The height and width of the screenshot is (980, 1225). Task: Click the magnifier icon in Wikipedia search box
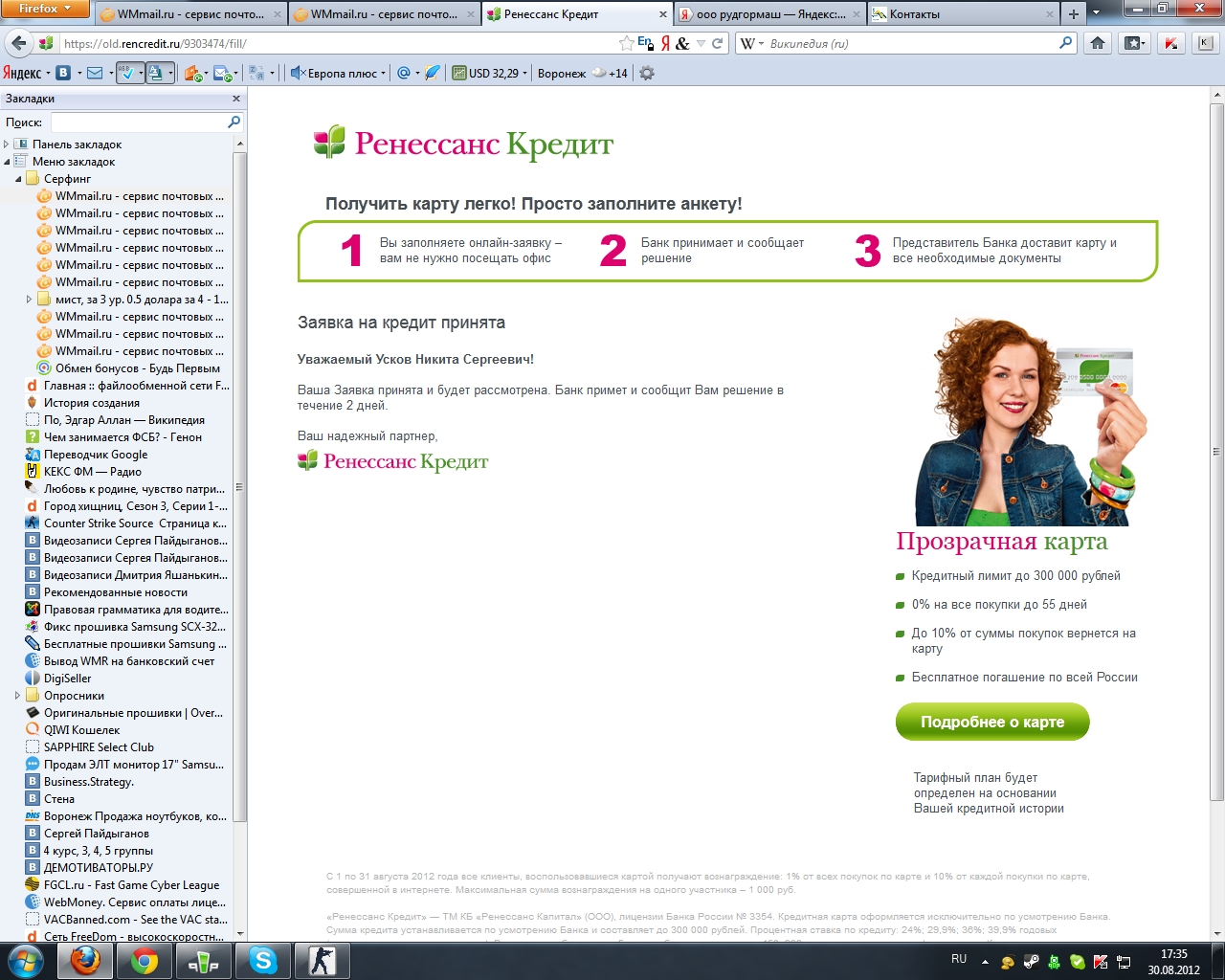[1066, 43]
